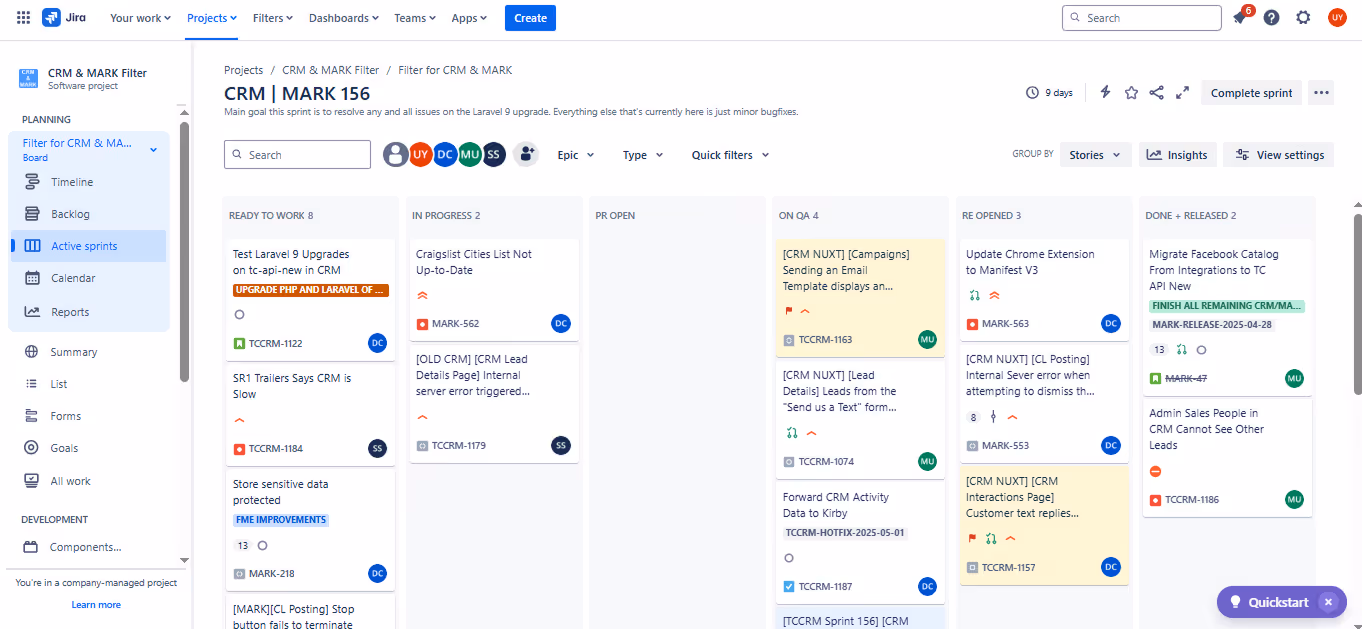This screenshot has height=629, width=1362.
Task: Expand the Projects menu
Action: 212,18
